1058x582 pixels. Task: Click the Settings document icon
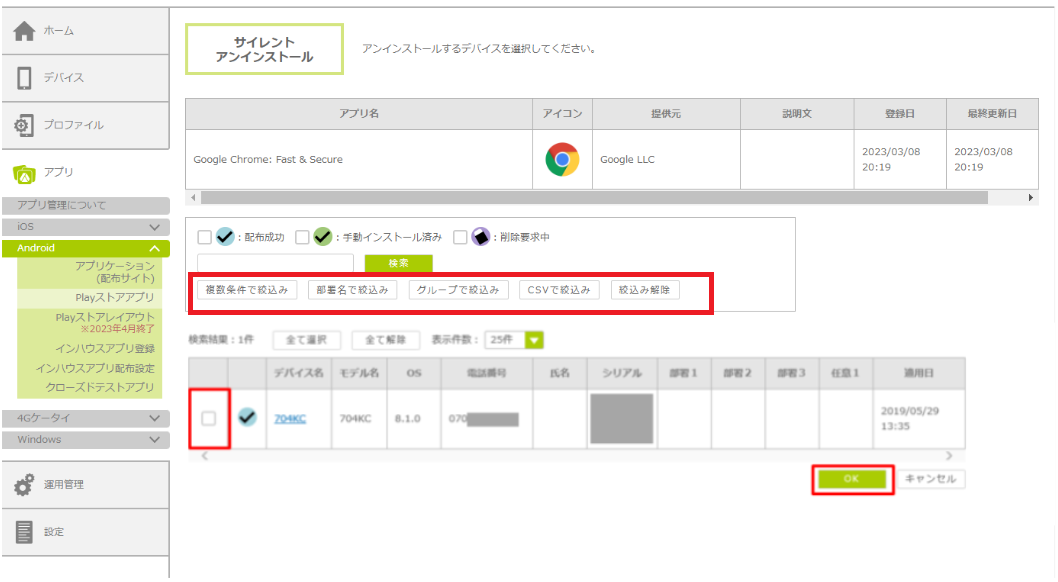click(x=25, y=532)
